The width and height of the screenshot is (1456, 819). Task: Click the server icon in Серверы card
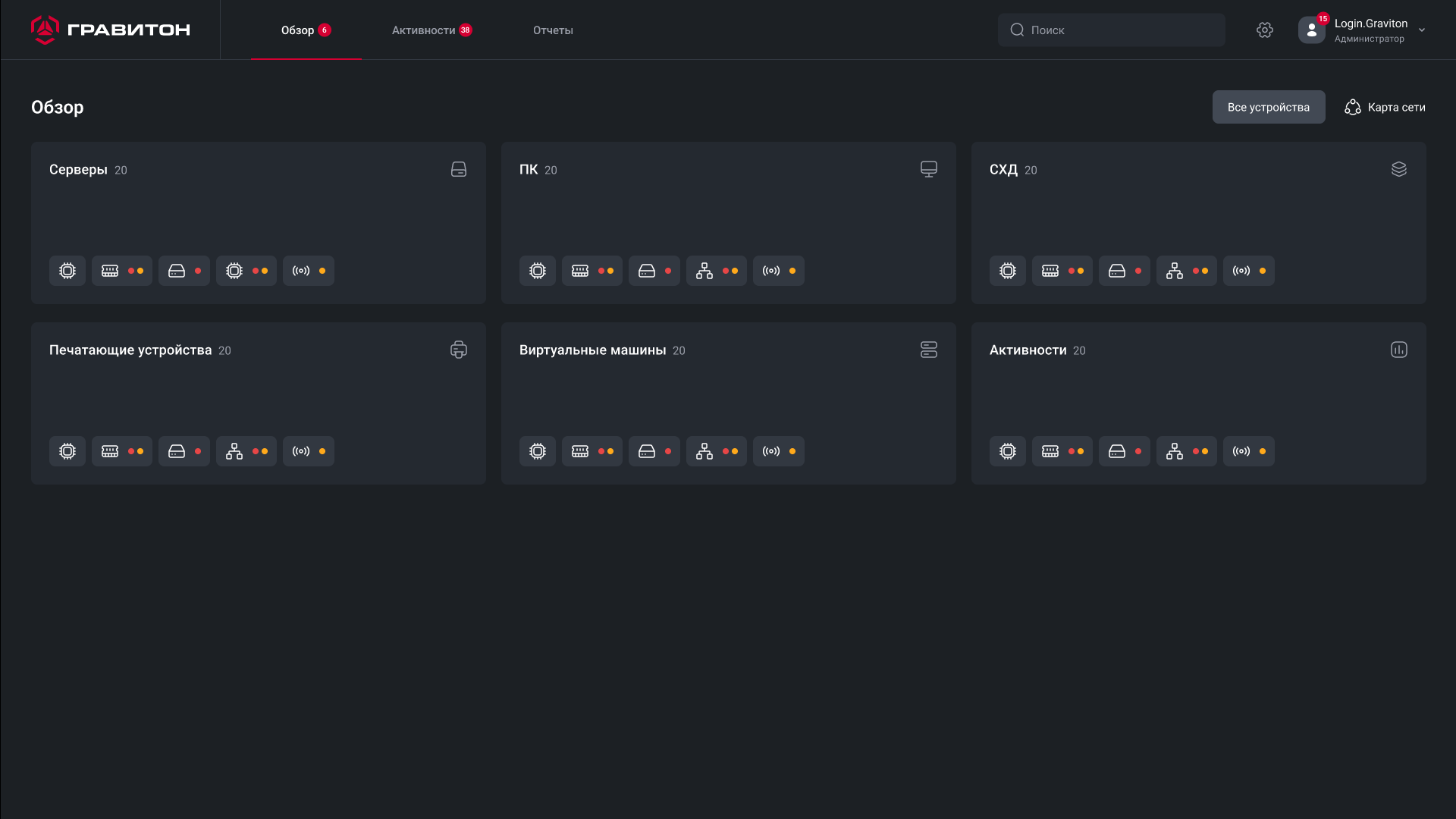[459, 169]
